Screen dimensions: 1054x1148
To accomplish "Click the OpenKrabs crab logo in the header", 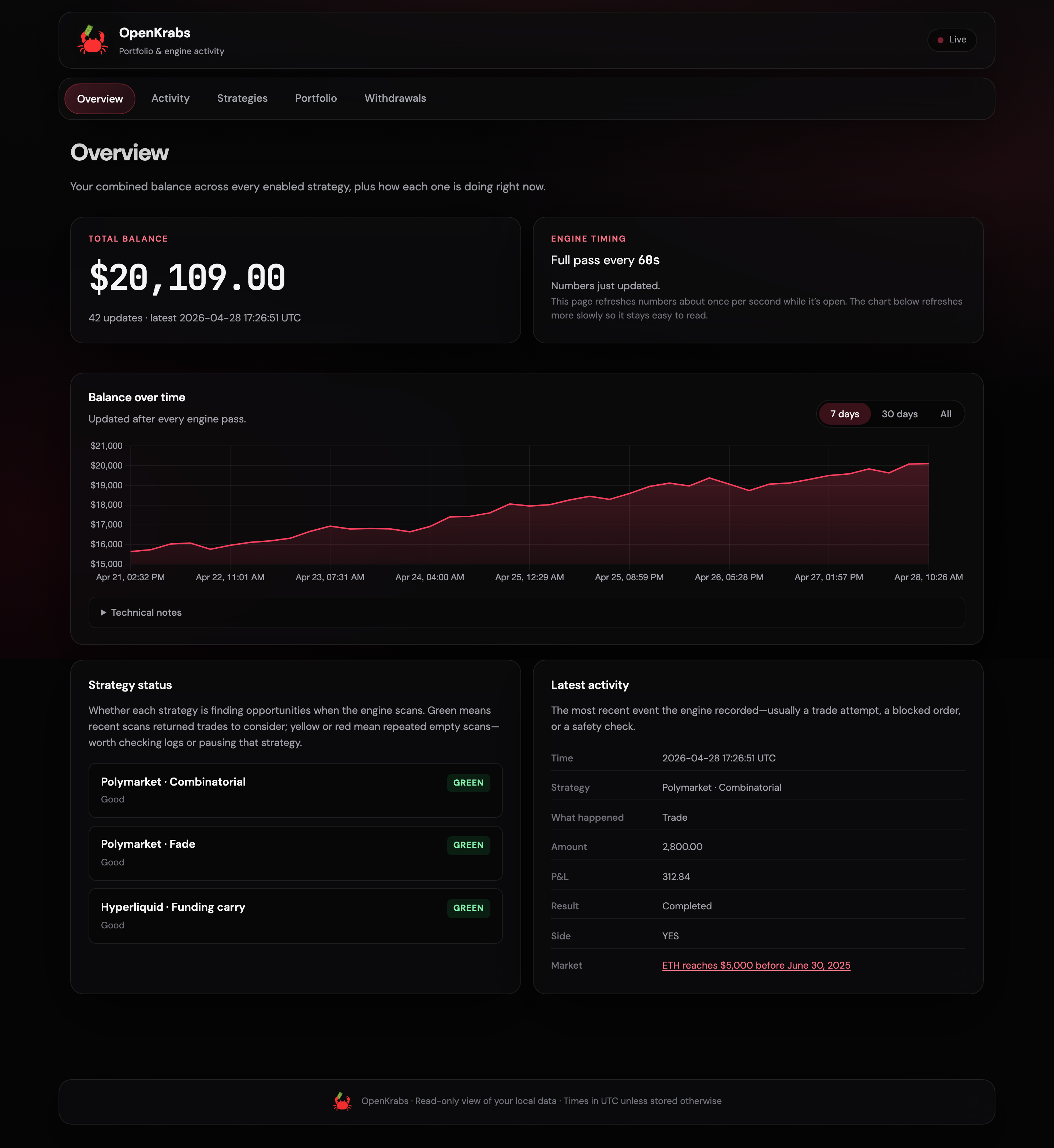I will pos(92,41).
